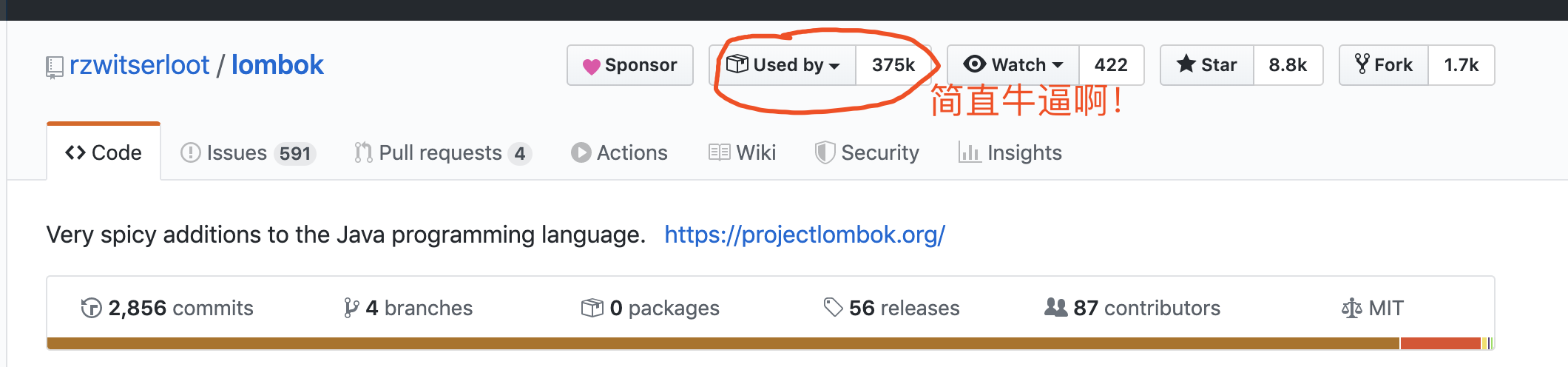Expand the Watch dropdown arrow

coord(1058,66)
